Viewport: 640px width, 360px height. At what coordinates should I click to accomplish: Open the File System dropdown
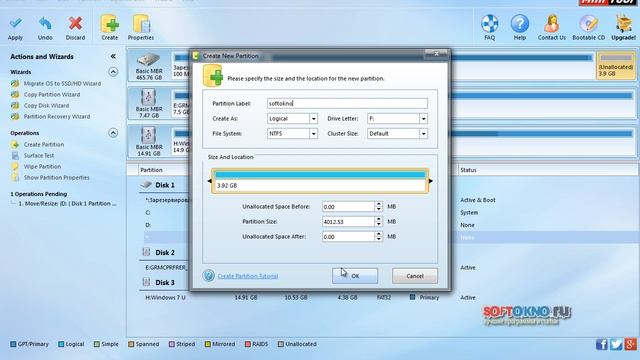coord(313,133)
